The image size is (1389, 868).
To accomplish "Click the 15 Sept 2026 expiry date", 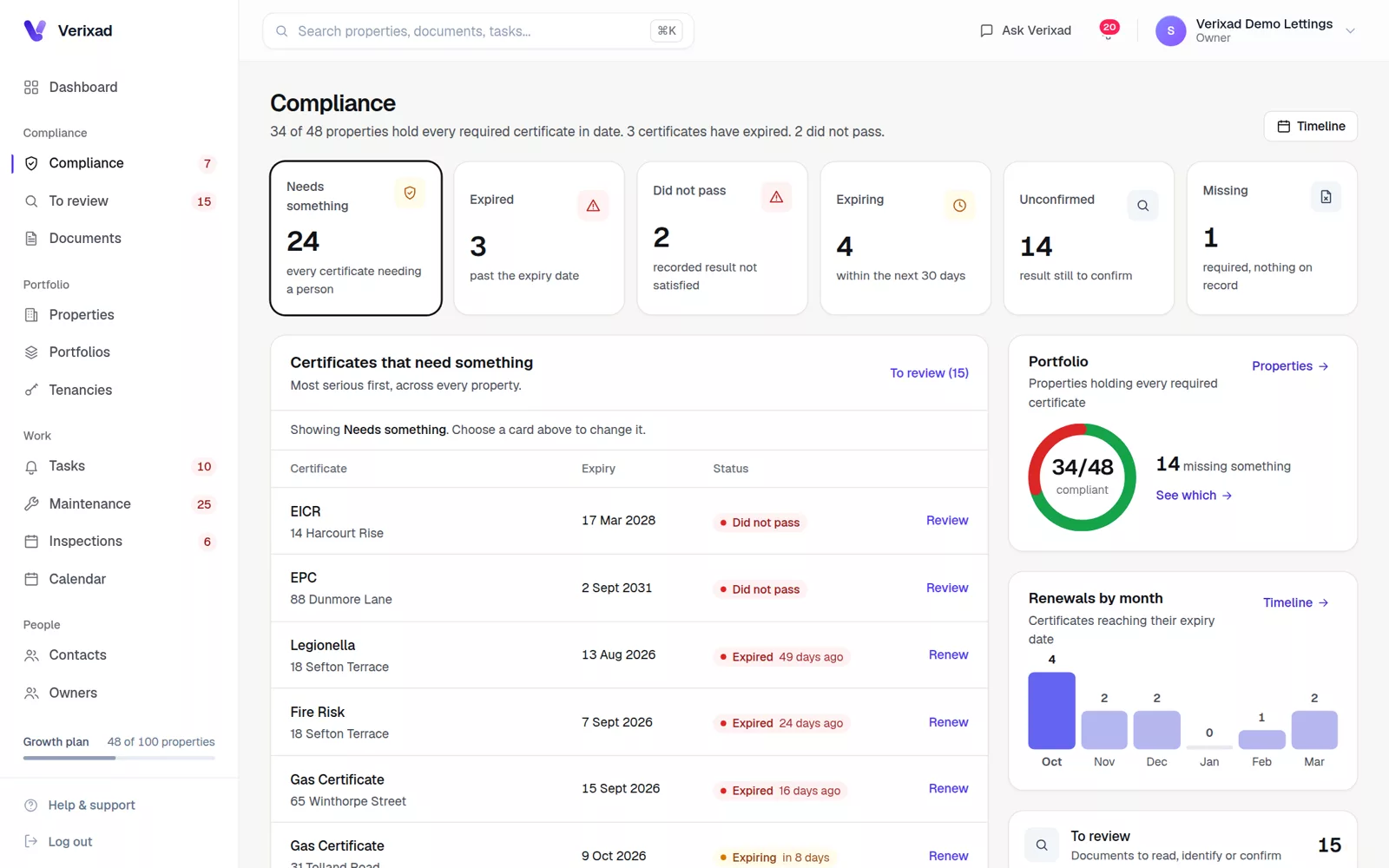I will tap(621, 789).
